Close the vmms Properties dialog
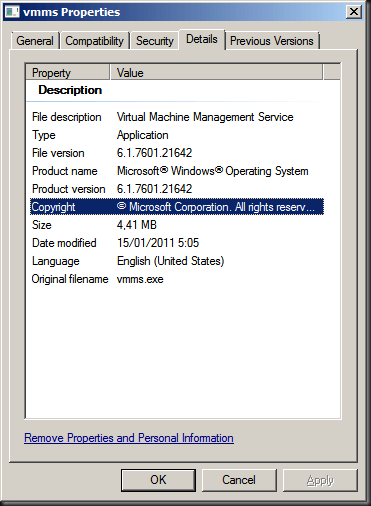Screen dimensions: 371x506 pos(354,12)
